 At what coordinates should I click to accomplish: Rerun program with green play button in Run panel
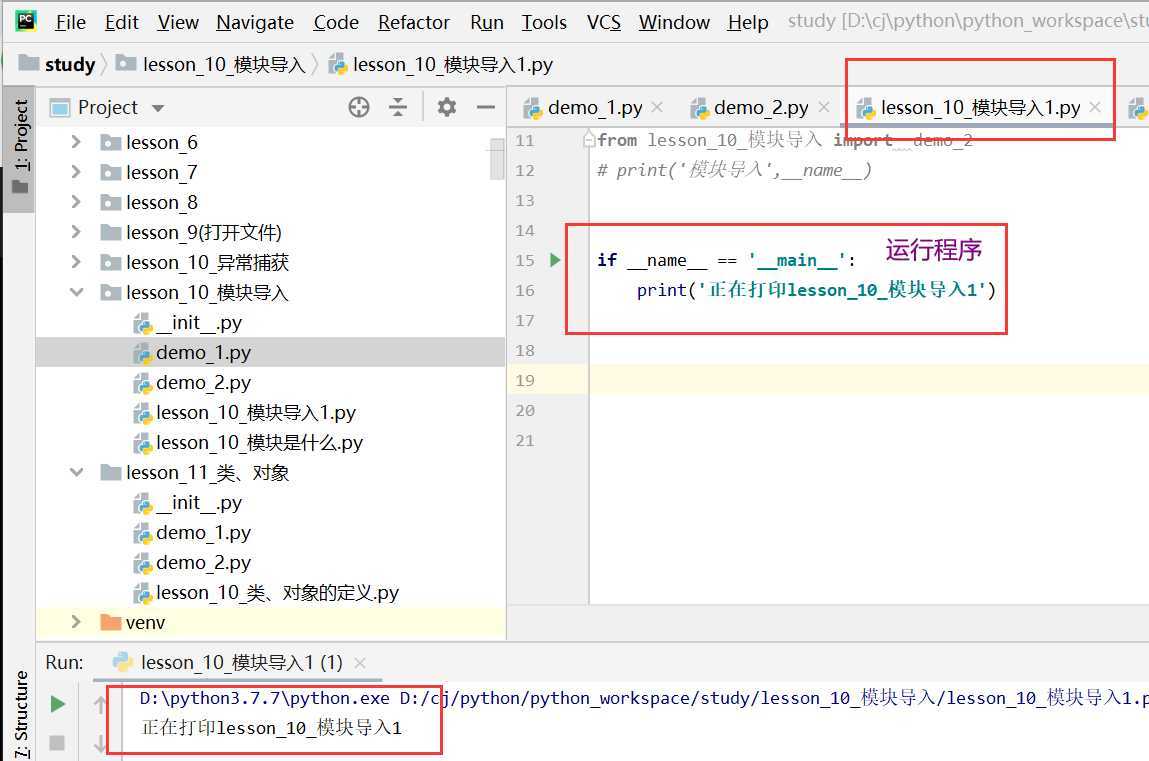point(57,705)
